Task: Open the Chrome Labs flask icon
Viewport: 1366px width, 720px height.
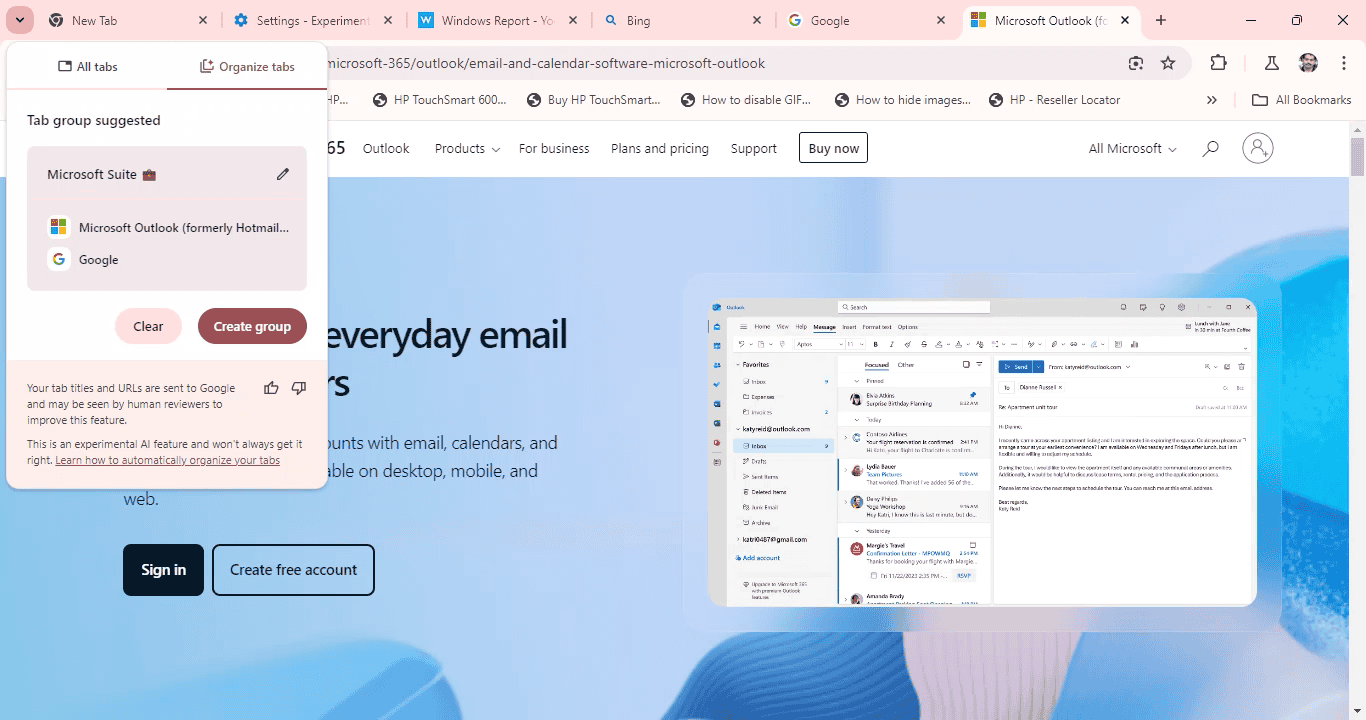Action: tap(1272, 63)
